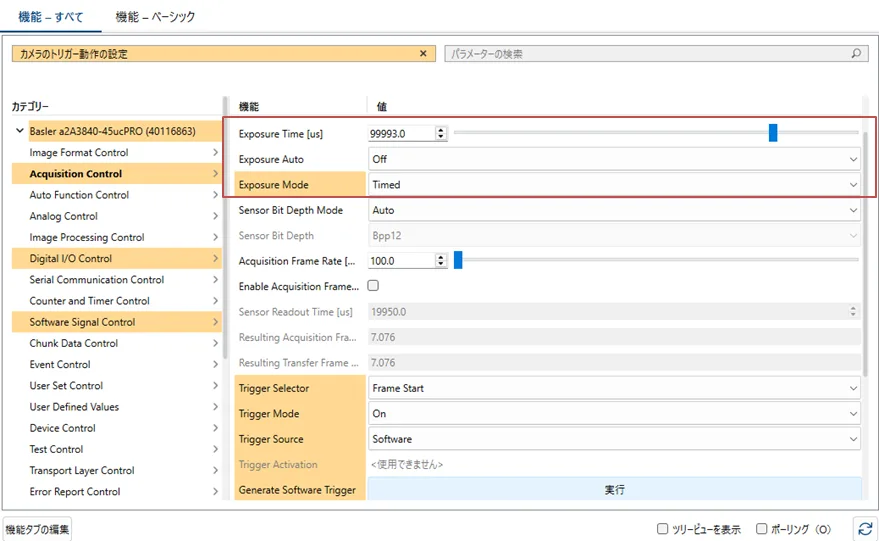
Task: Select Test Control category
Action: [117, 450]
